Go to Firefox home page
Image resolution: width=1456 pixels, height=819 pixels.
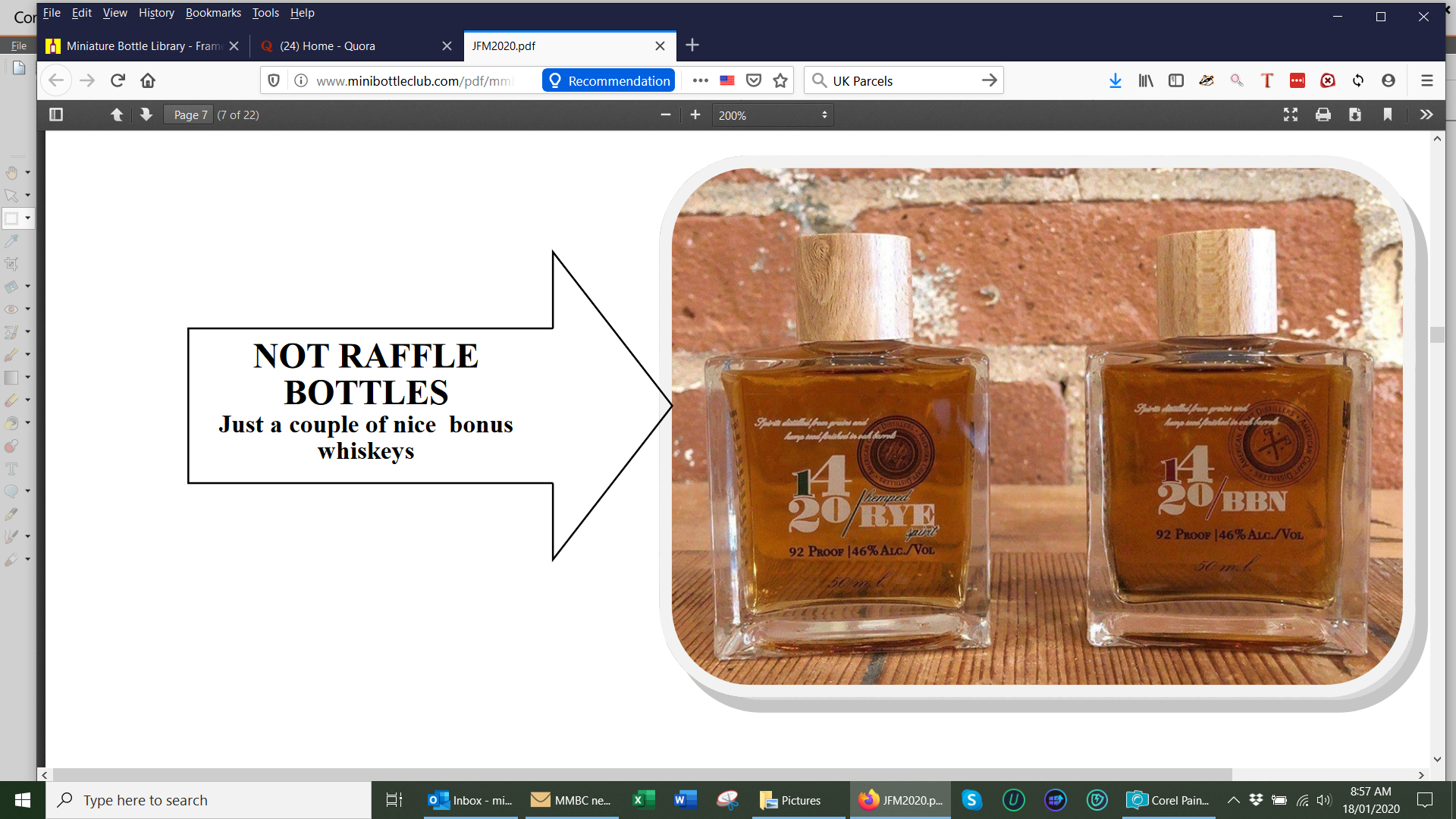coord(148,80)
